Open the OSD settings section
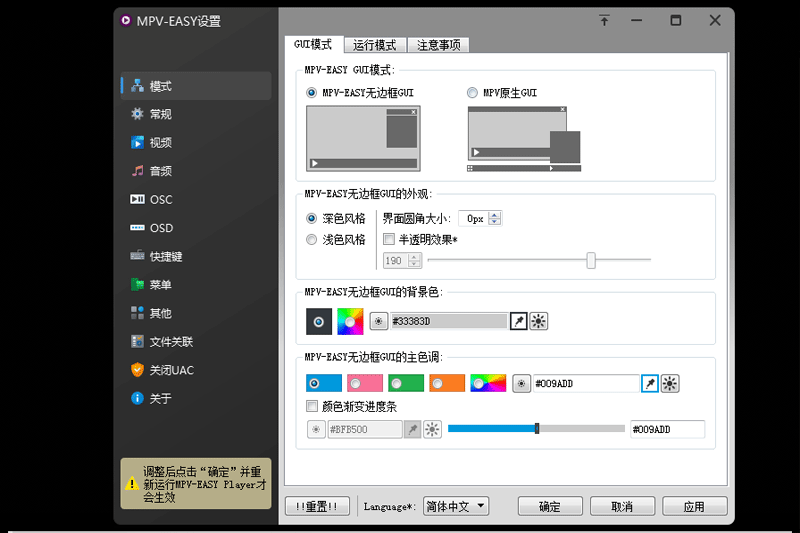Image resolution: width=800 pixels, height=533 pixels. pyautogui.click(x=196, y=228)
